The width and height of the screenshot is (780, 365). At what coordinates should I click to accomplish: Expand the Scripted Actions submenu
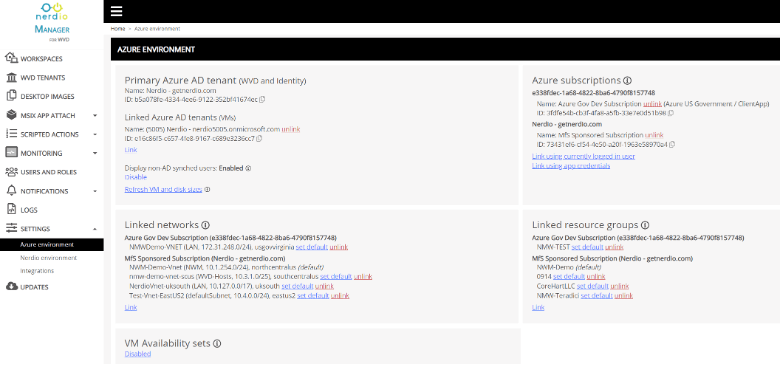[x=95, y=134]
